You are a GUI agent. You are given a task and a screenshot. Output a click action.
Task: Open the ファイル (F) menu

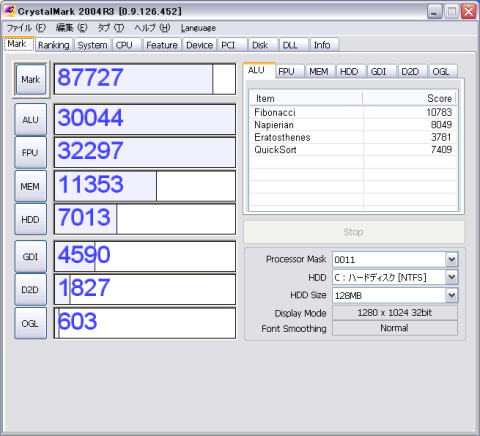(x=26, y=28)
